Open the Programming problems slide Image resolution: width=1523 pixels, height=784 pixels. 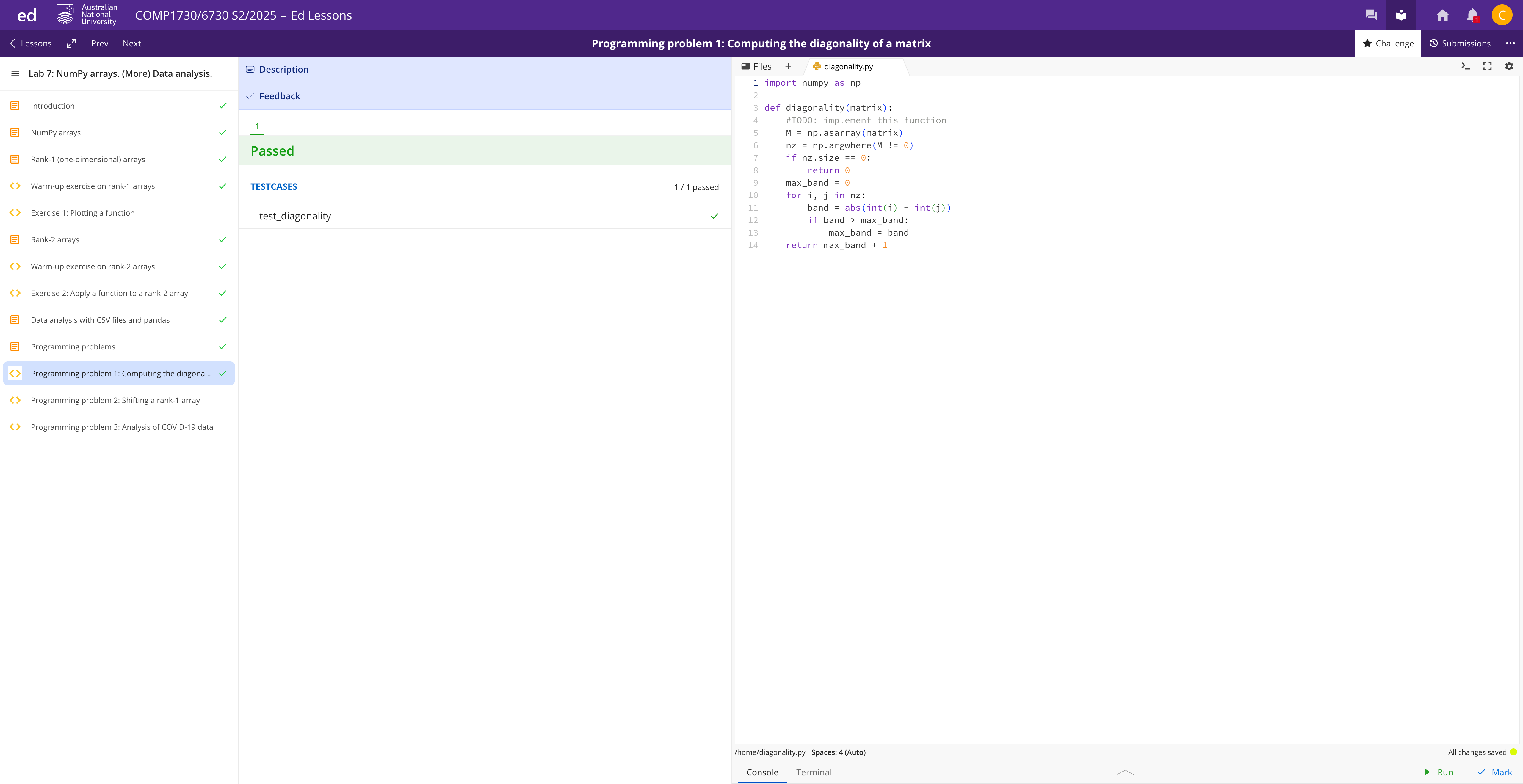pos(119,346)
